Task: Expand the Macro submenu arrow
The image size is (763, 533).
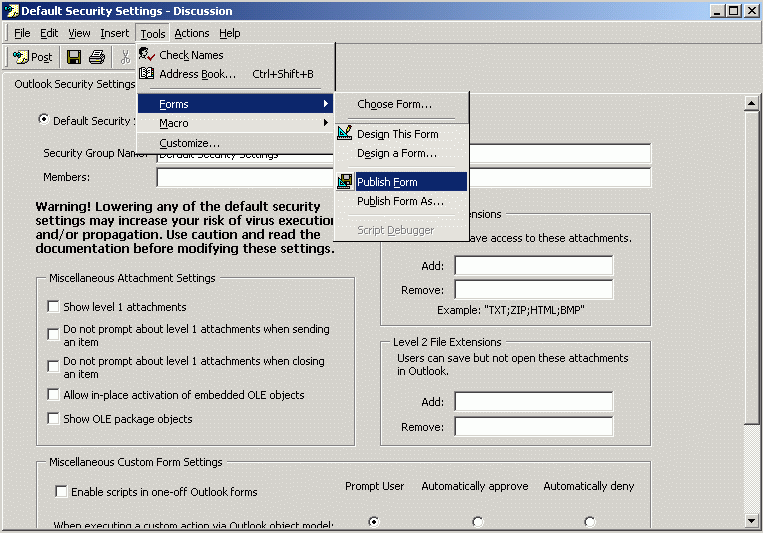Action: (326, 123)
